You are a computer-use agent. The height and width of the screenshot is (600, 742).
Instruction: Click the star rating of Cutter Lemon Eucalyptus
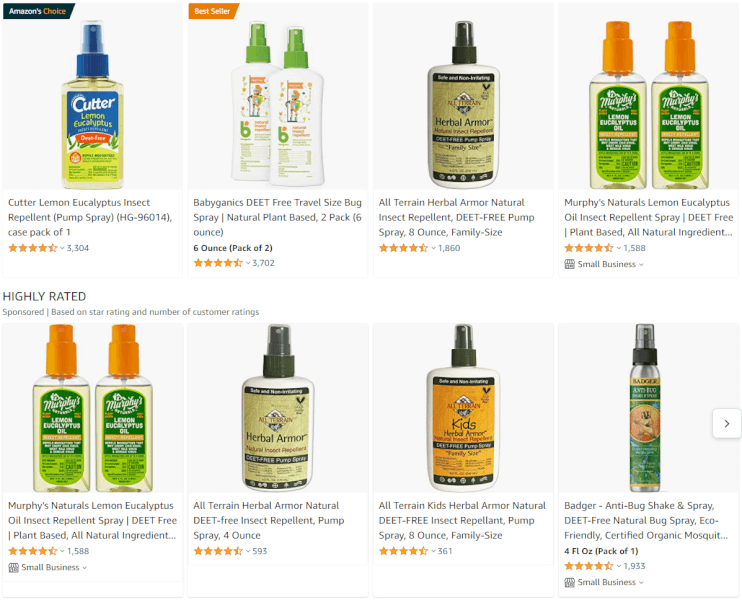[x=32, y=248]
